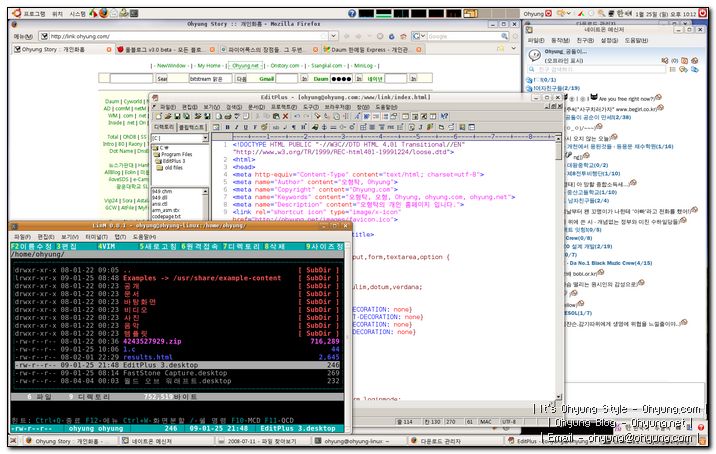The width and height of the screenshot is (716, 454).
Task: Click the red power icon in the top-right corner
Action: [703, 13]
